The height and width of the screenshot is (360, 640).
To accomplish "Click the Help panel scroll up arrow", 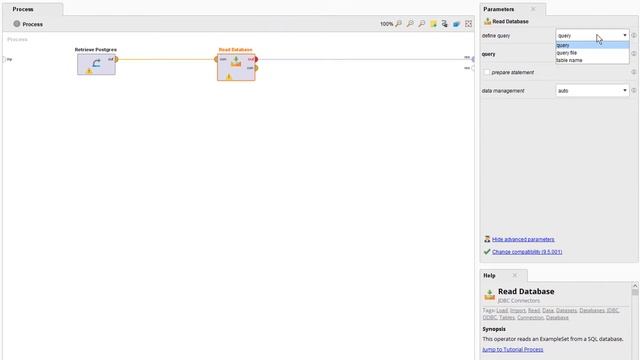I will point(635,285).
